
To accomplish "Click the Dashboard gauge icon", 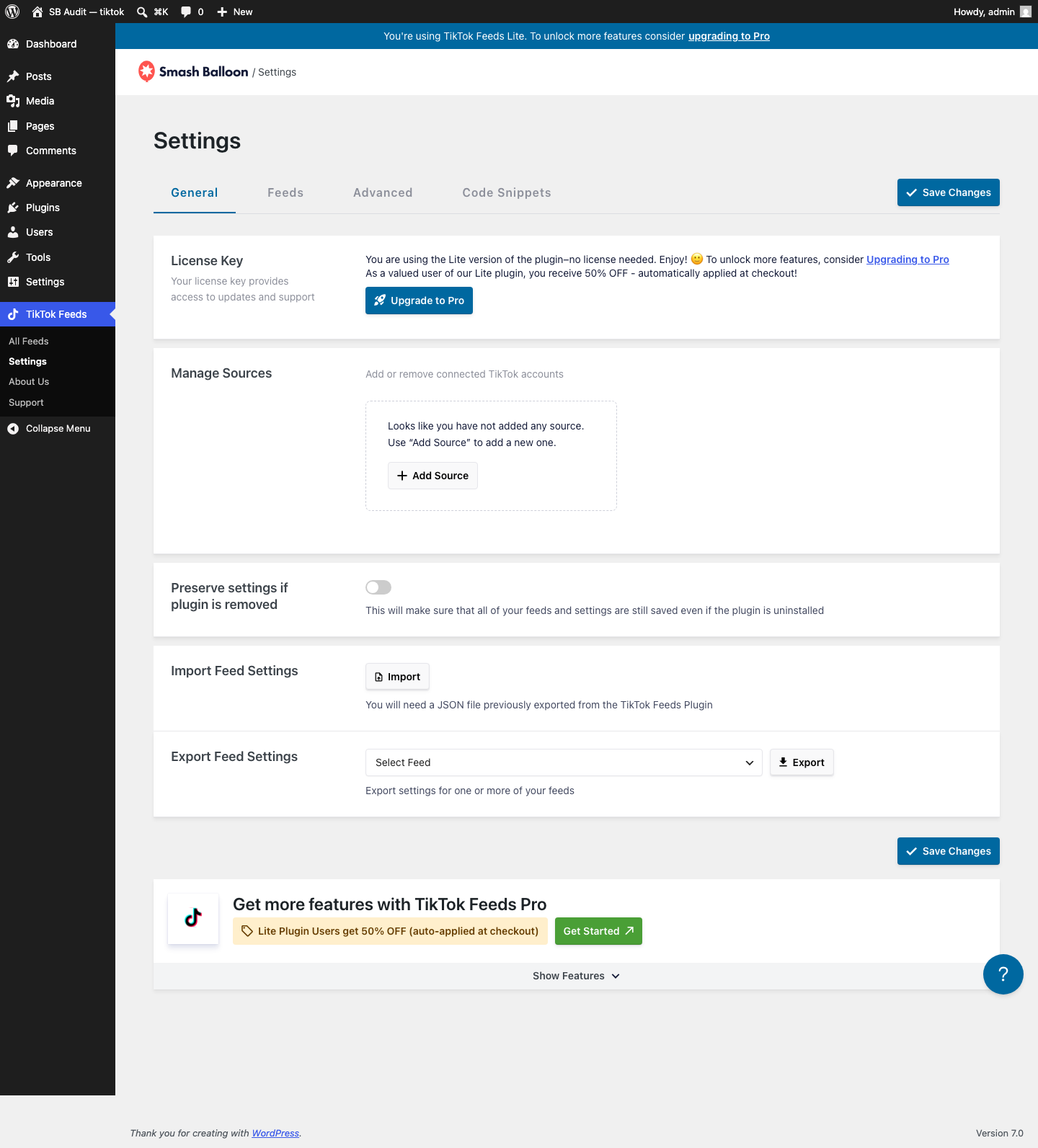I will pyautogui.click(x=13, y=44).
